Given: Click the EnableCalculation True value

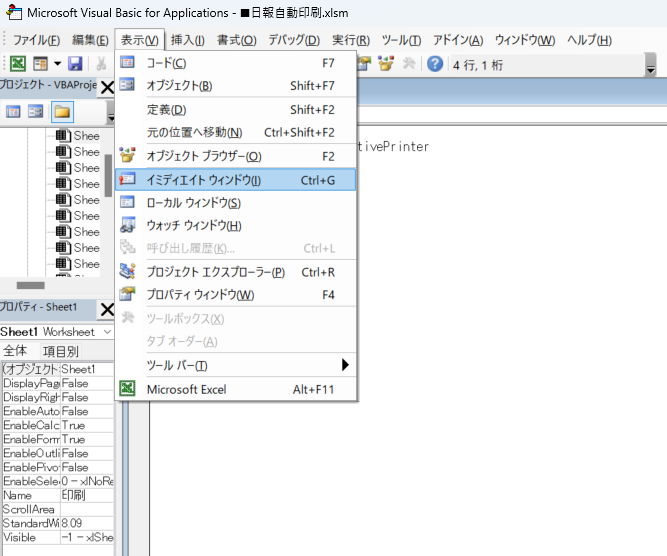Looking at the screenshot, I should (x=87, y=425).
